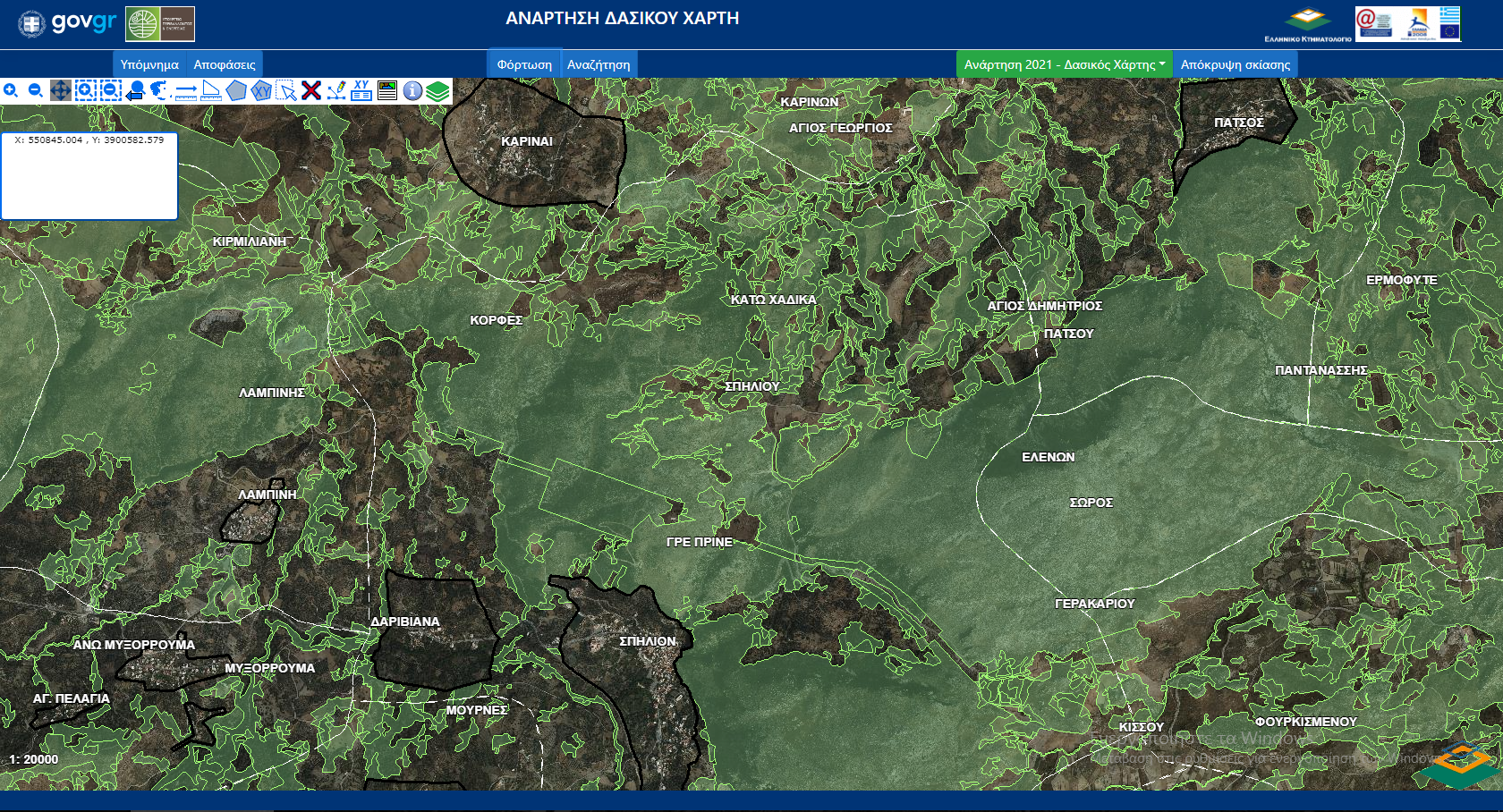Click the previous view magnifier icon
The image size is (1503, 812).
pos(135,90)
